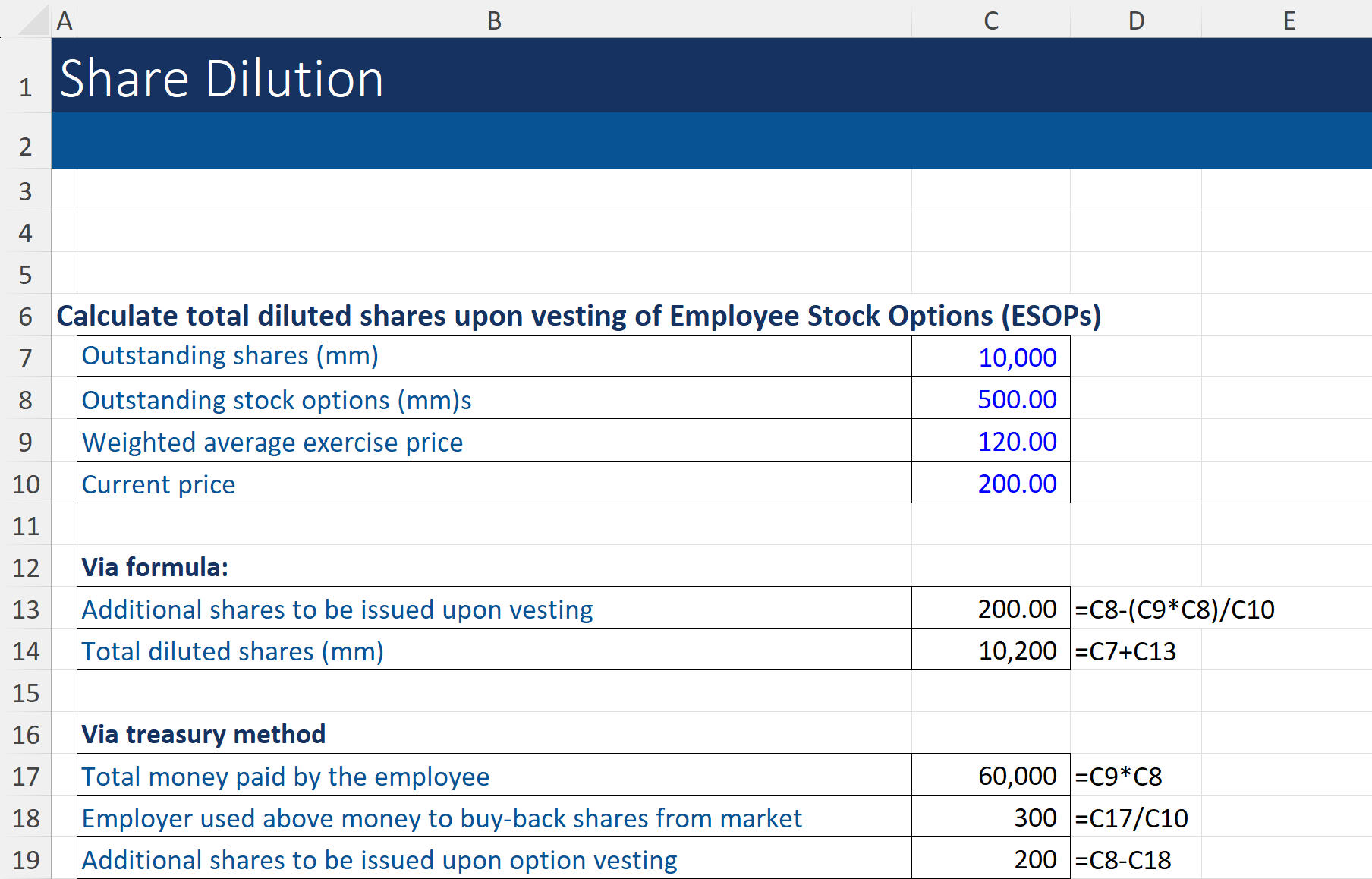Select row header 7
This screenshot has height=879, width=1372.
pos(27,358)
